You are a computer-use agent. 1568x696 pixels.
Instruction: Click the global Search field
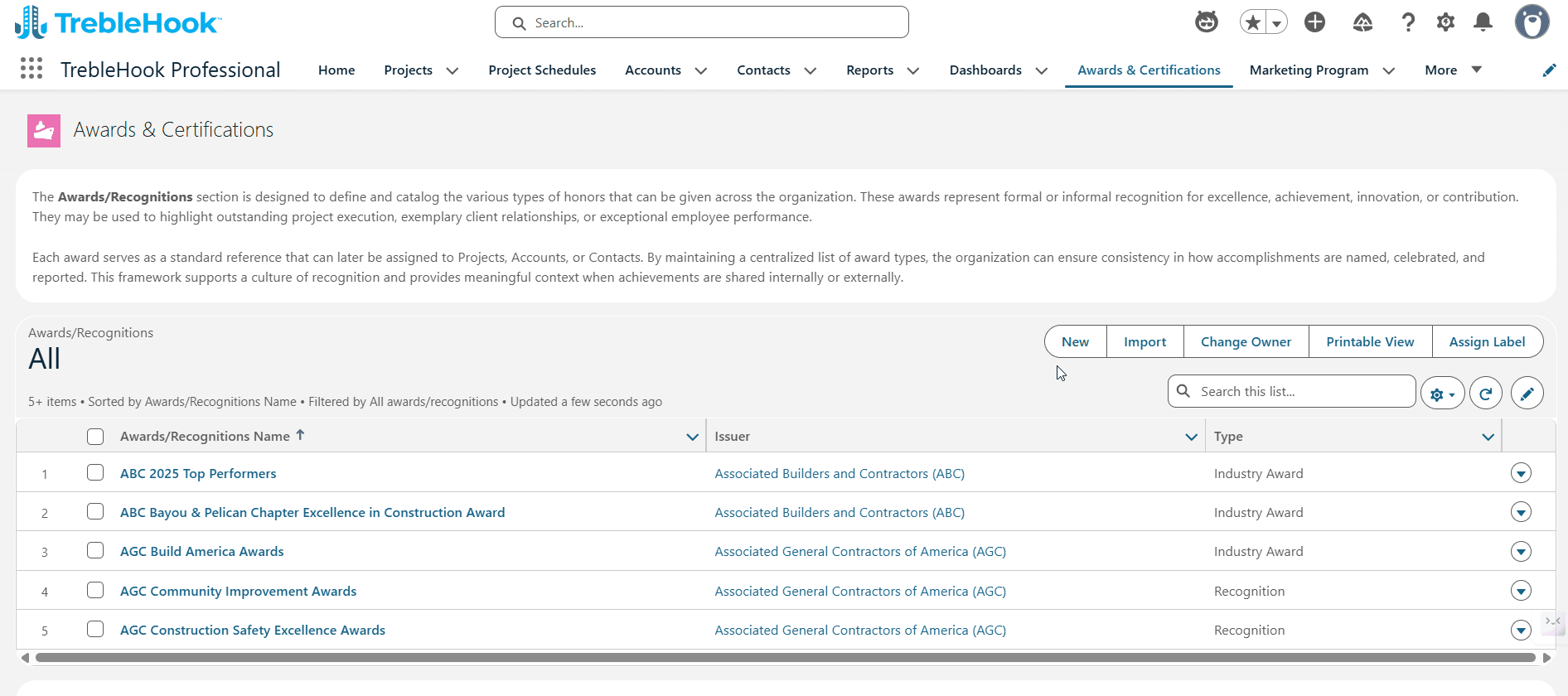coord(702,22)
